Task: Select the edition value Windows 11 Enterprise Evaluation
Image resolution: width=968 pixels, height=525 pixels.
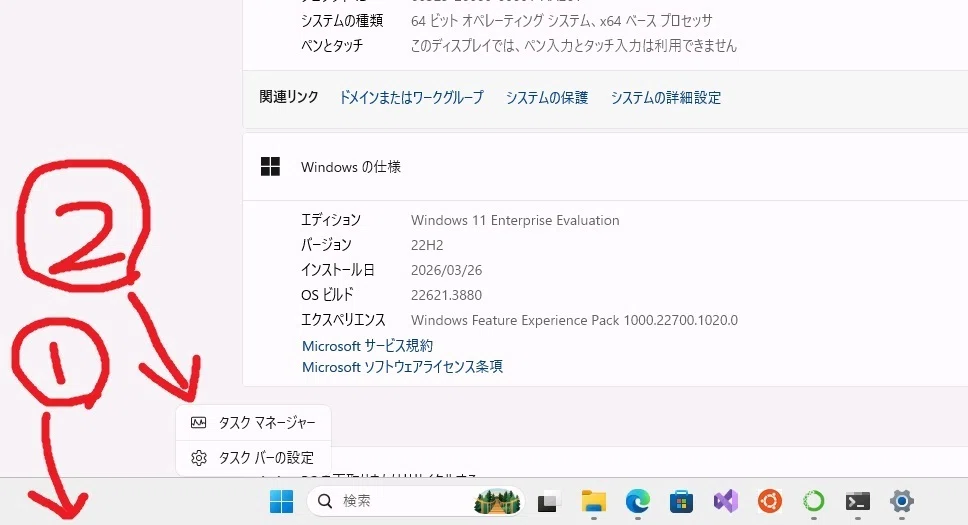Action: point(515,220)
